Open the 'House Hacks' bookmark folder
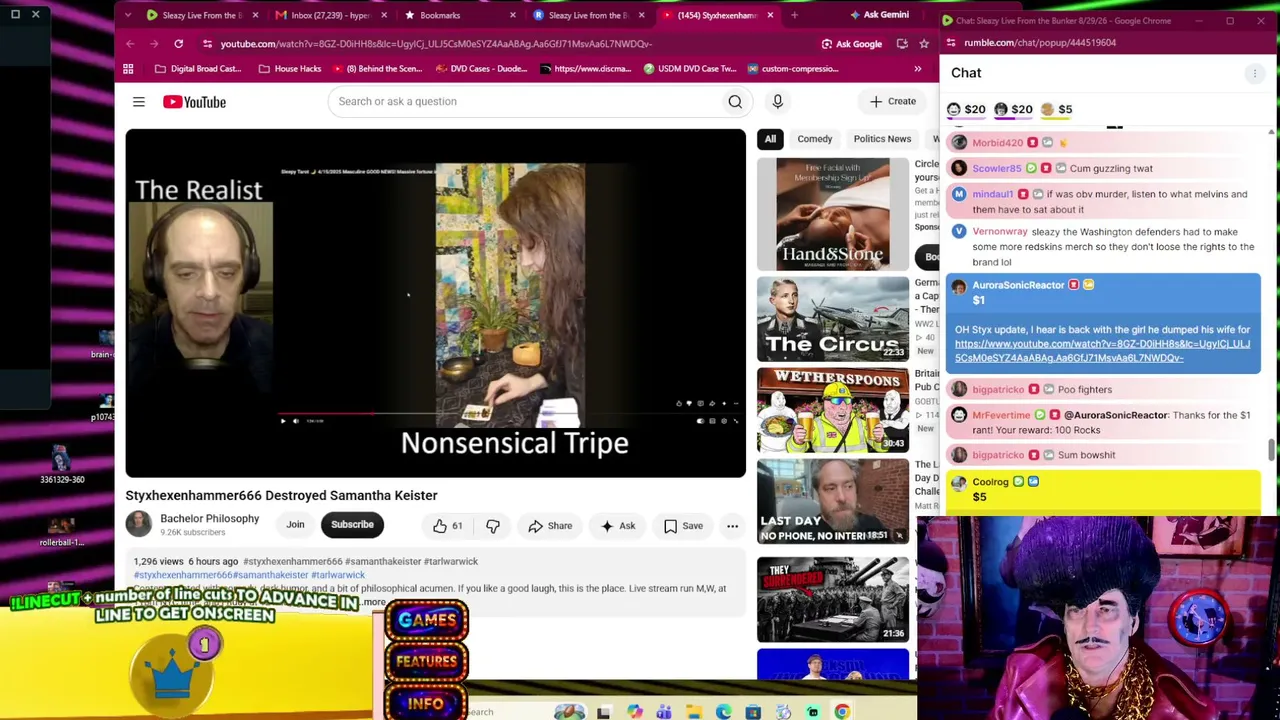 [x=290, y=69]
